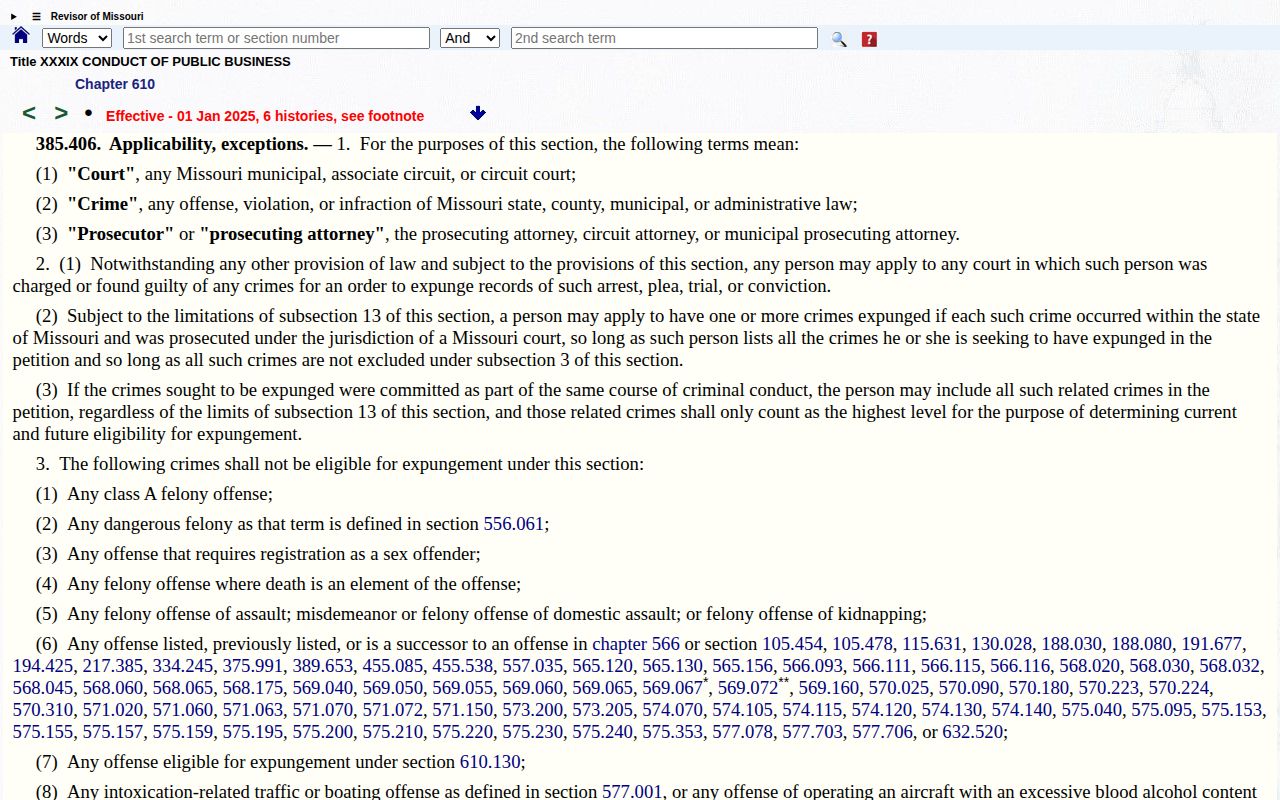The width and height of the screenshot is (1280, 800).
Task: Click the bullet dot next to the effective date
Action: (88, 113)
